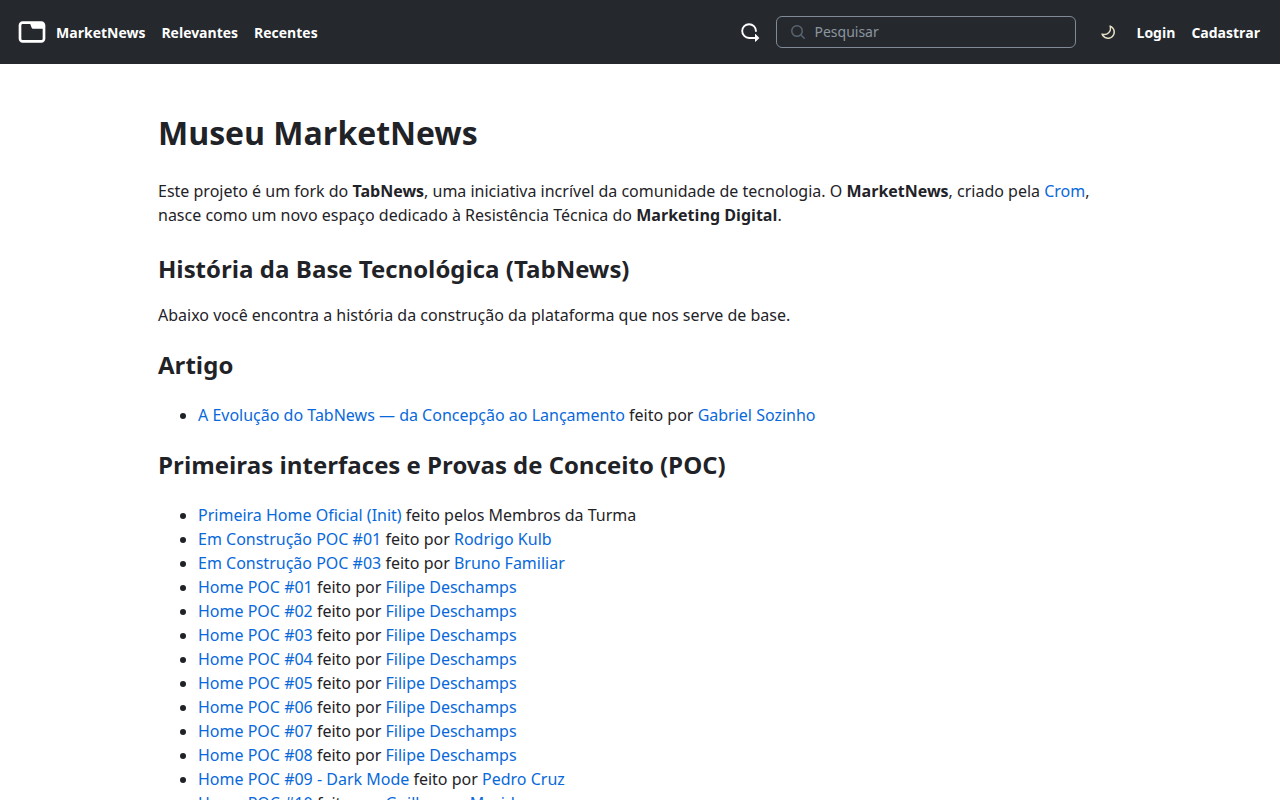
Task: Focus the Pesquisar search field
Action: pos(926,32)
